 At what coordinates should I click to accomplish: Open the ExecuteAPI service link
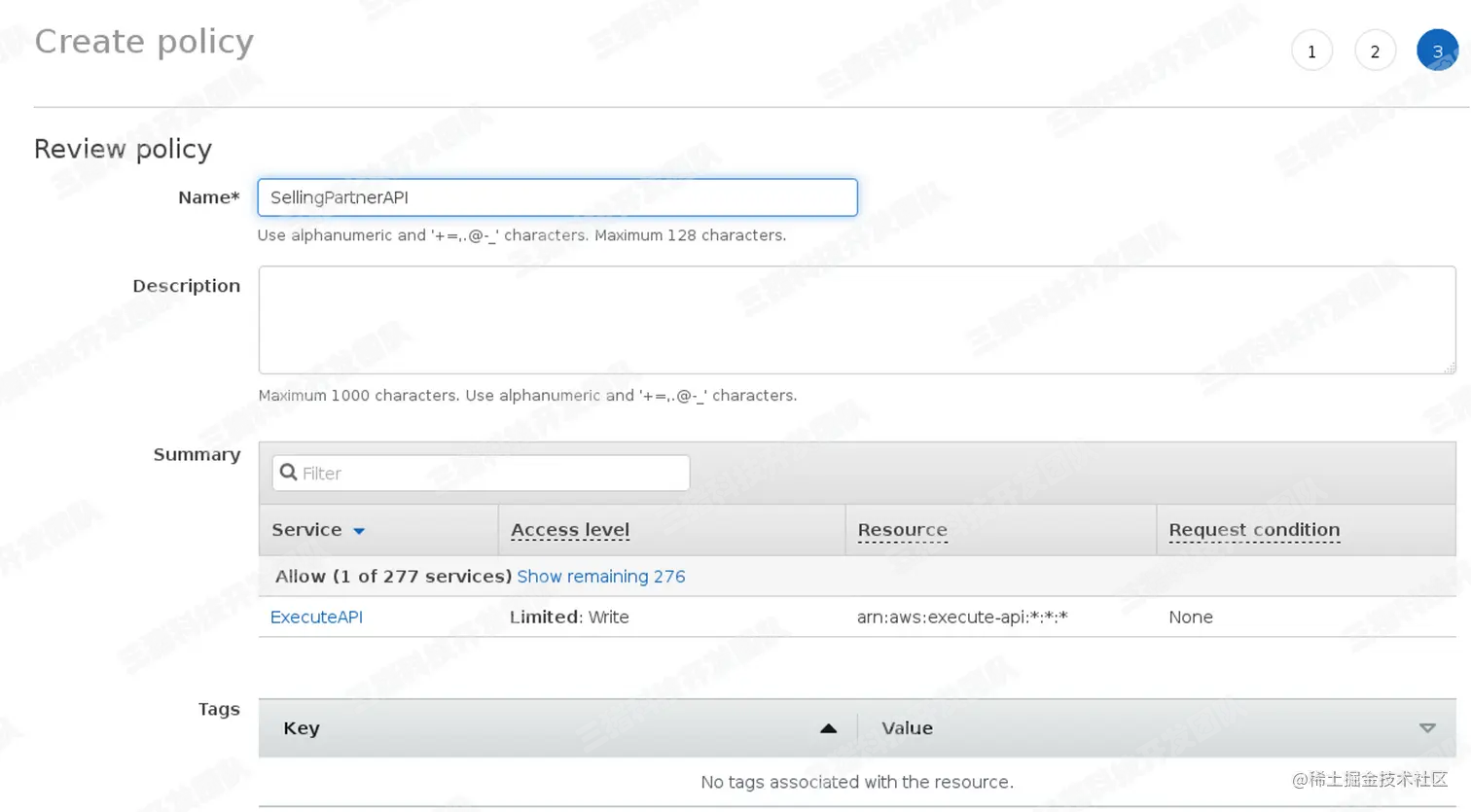coord(316,618)
